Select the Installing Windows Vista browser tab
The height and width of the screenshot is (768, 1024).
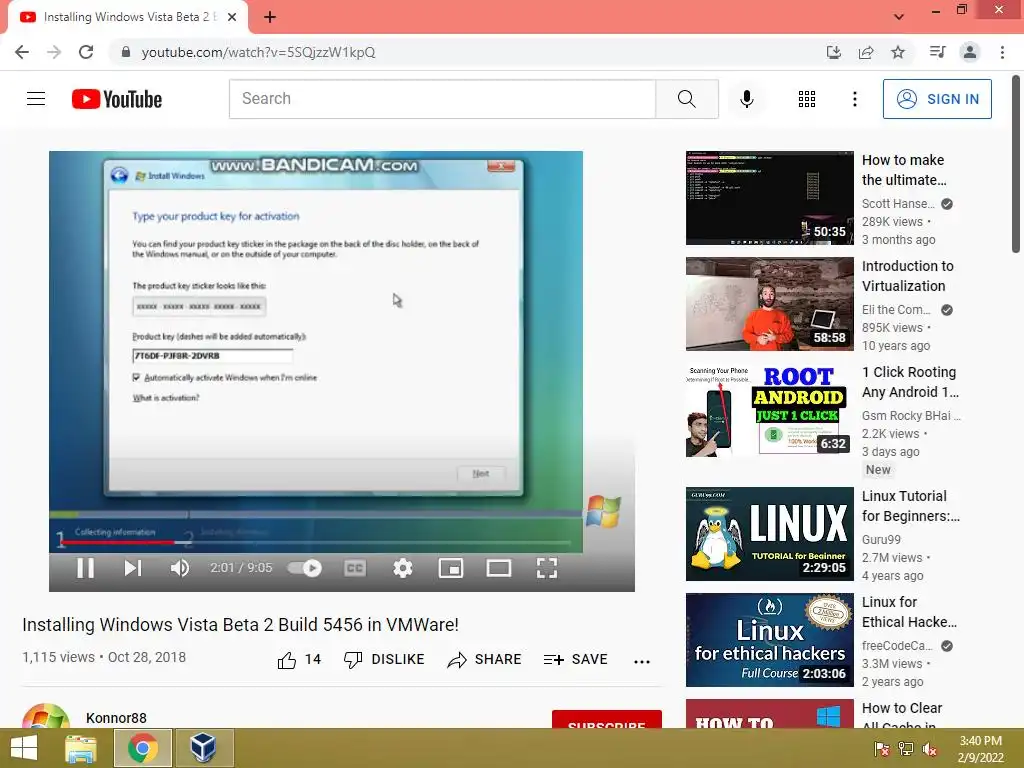click(x=129, y=17)
